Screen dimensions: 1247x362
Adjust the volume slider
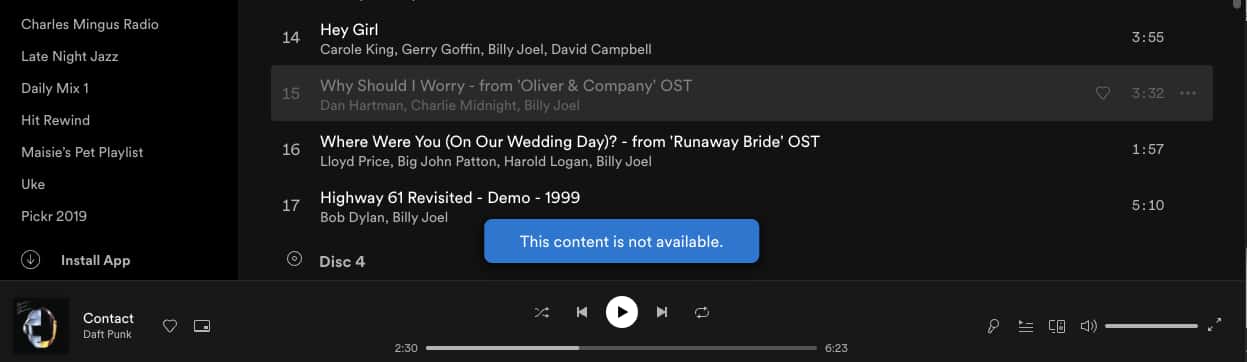tap(1151, 325)
